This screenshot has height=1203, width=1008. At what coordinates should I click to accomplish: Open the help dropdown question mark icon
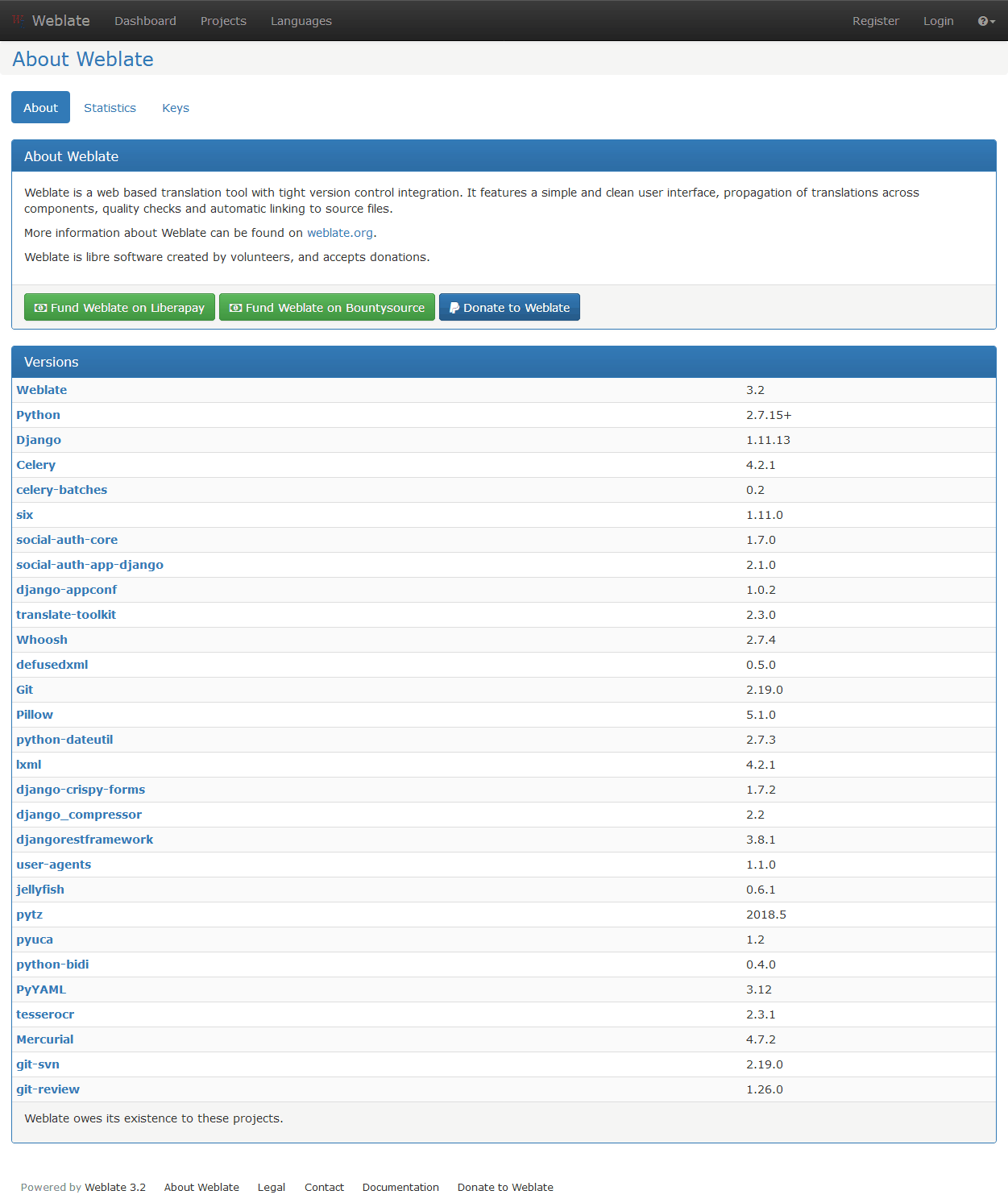986,21
